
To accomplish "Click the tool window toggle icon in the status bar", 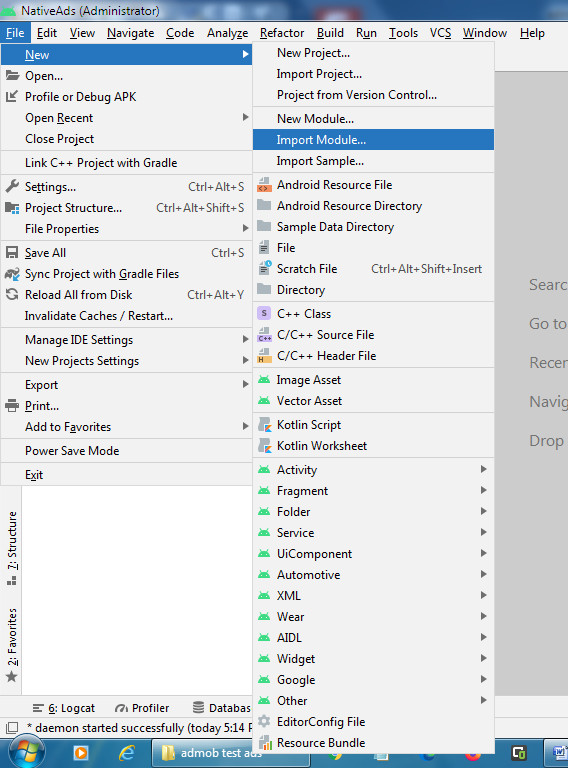I will pyautogui.click(x=12, y=727).
